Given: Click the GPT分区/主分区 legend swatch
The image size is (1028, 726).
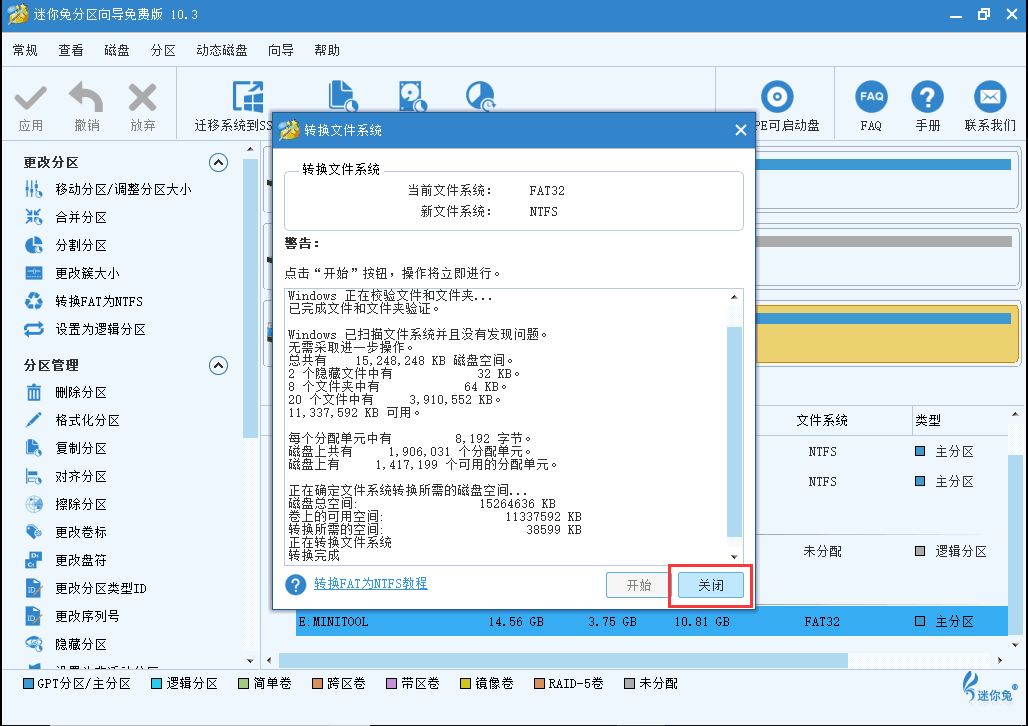Looking at the screenshot, I should coord(28,683).
